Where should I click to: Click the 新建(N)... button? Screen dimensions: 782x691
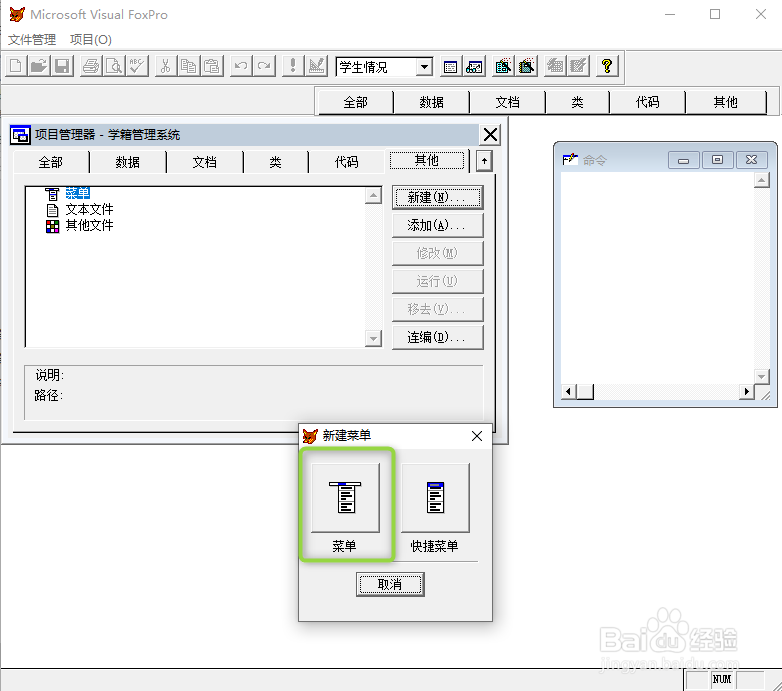437,197
